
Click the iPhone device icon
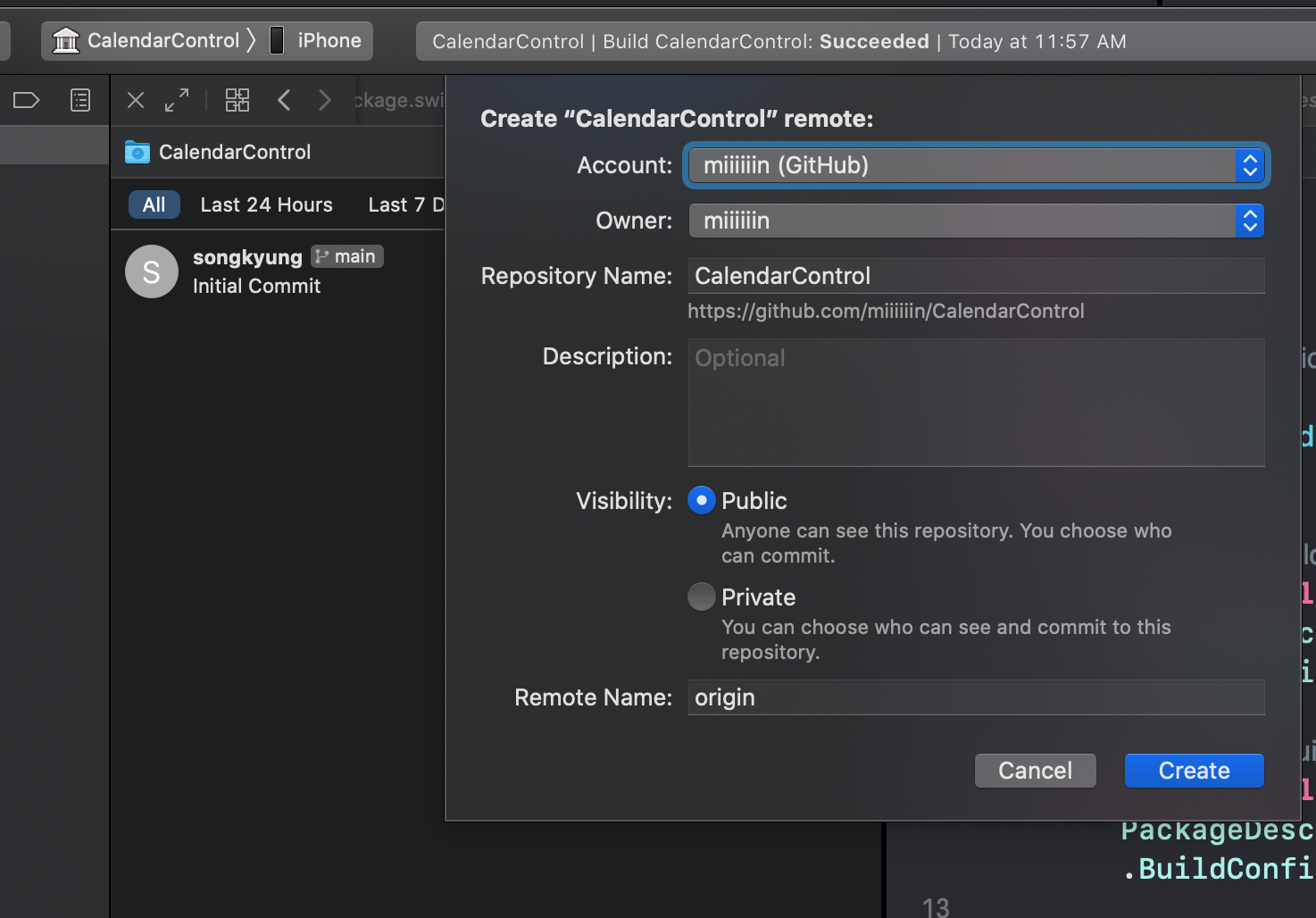277,40
